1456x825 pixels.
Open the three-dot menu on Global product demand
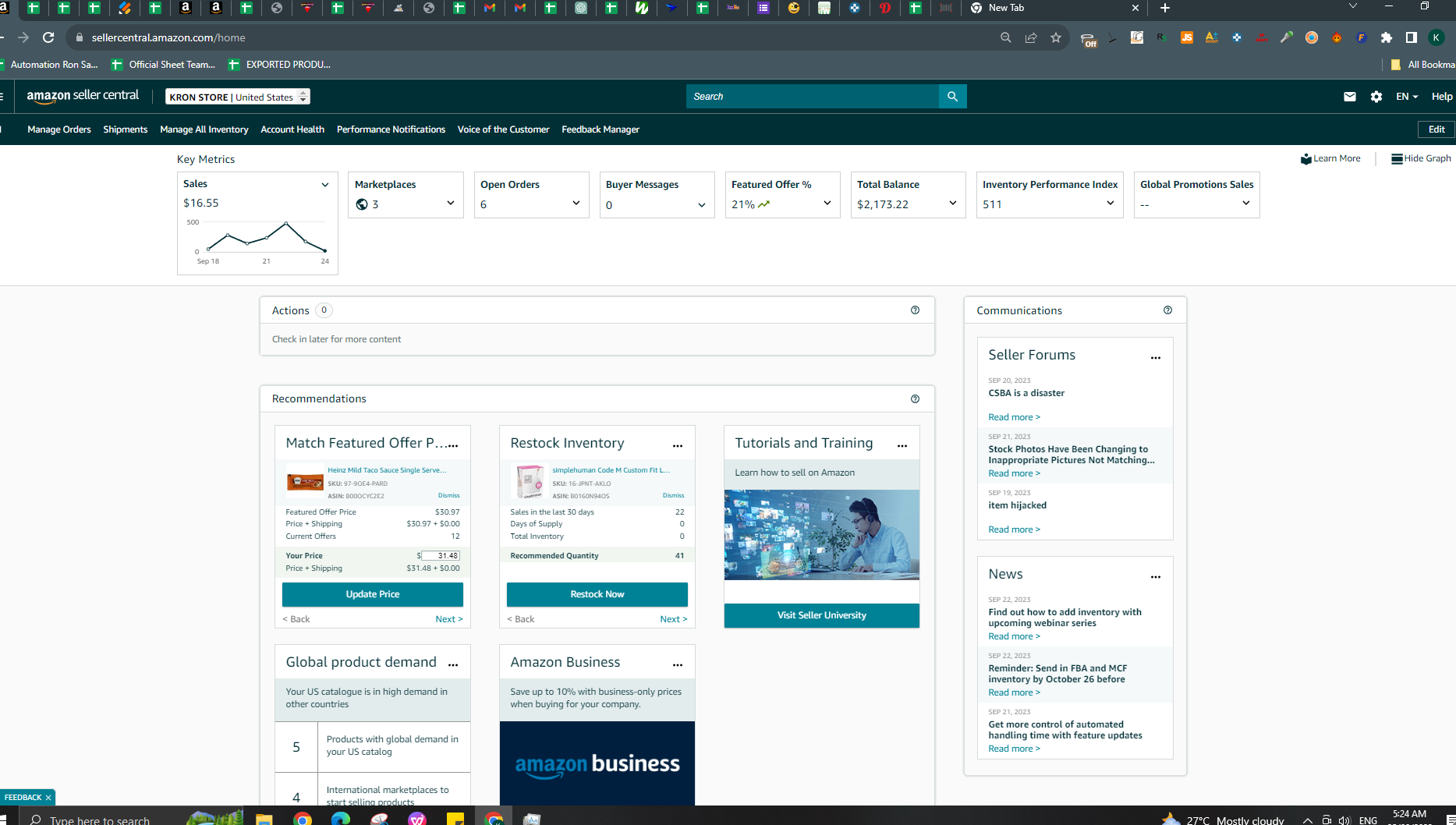pyautogui.click(x=453, y=665)
